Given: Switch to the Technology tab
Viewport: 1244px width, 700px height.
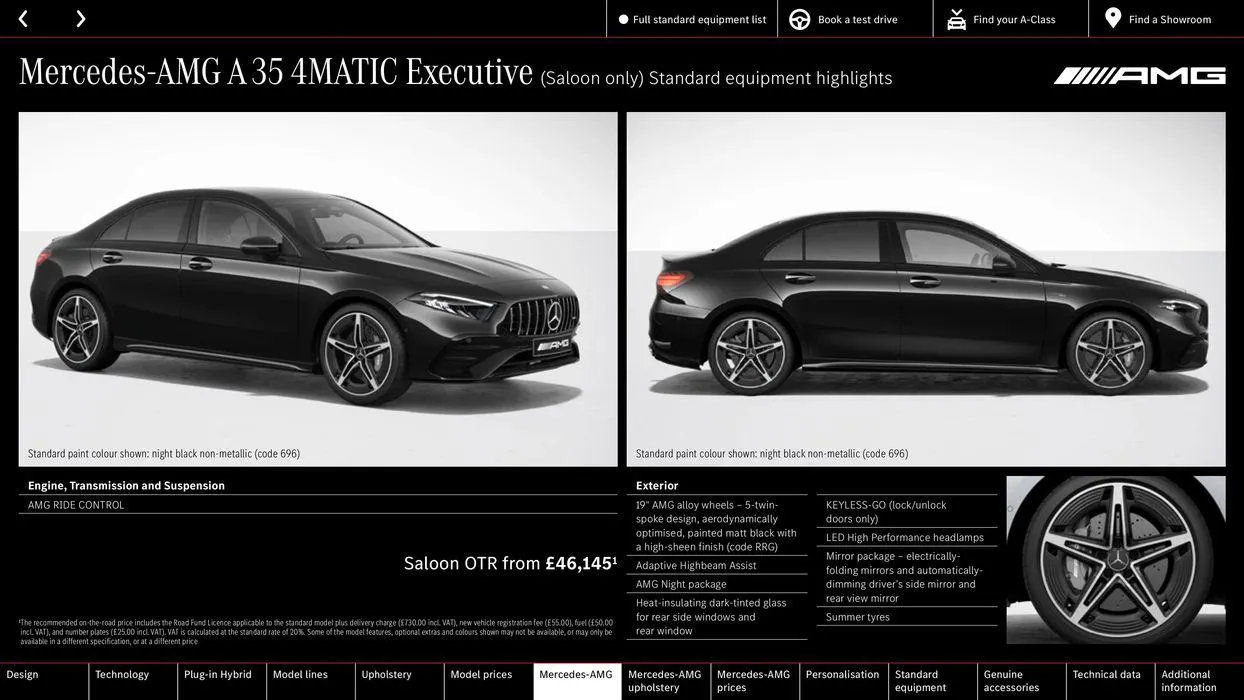Looking at the screenshot, I should click(x=122, y=675).
